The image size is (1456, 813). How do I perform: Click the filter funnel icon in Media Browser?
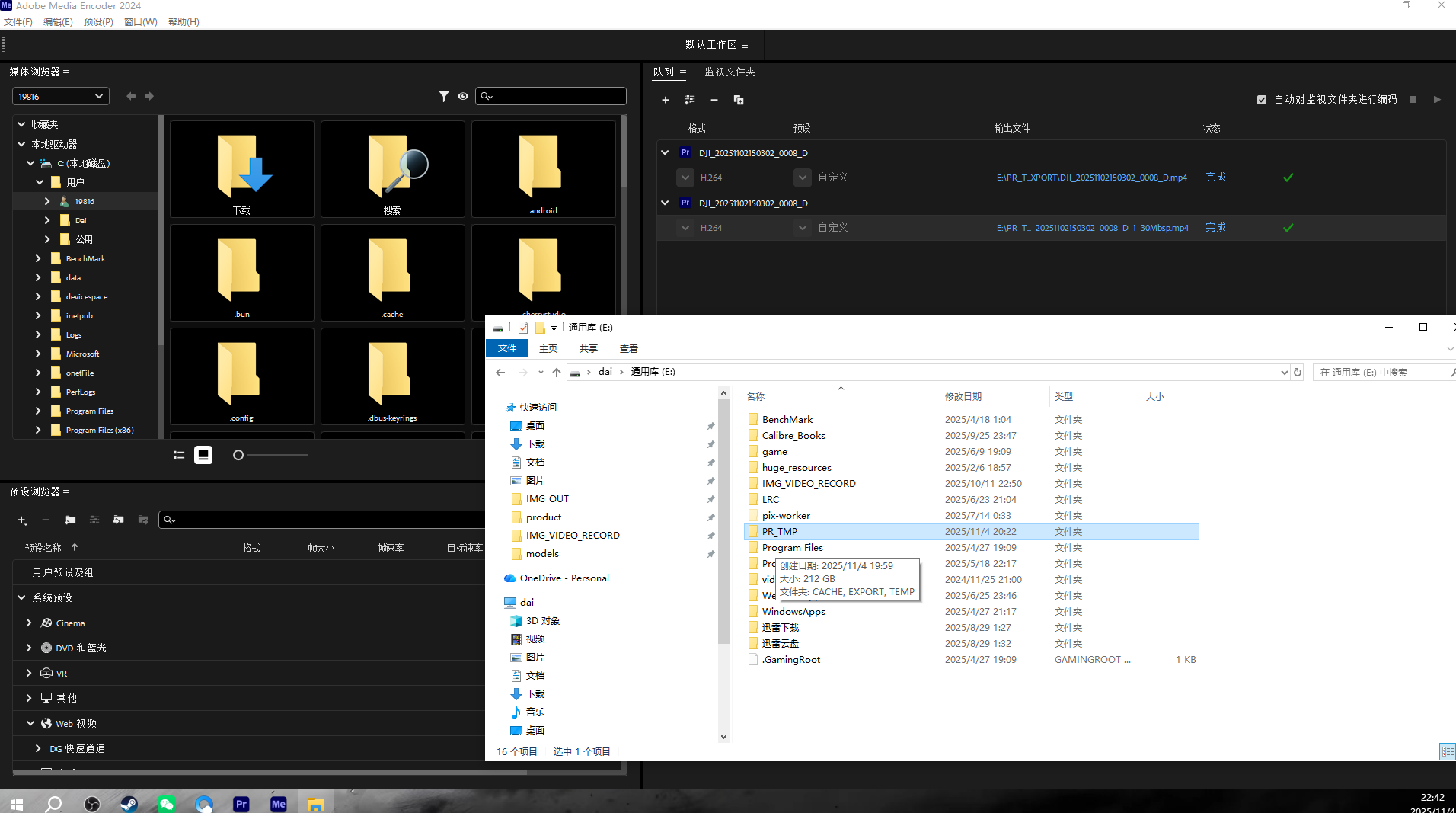[x=444, y=96]
